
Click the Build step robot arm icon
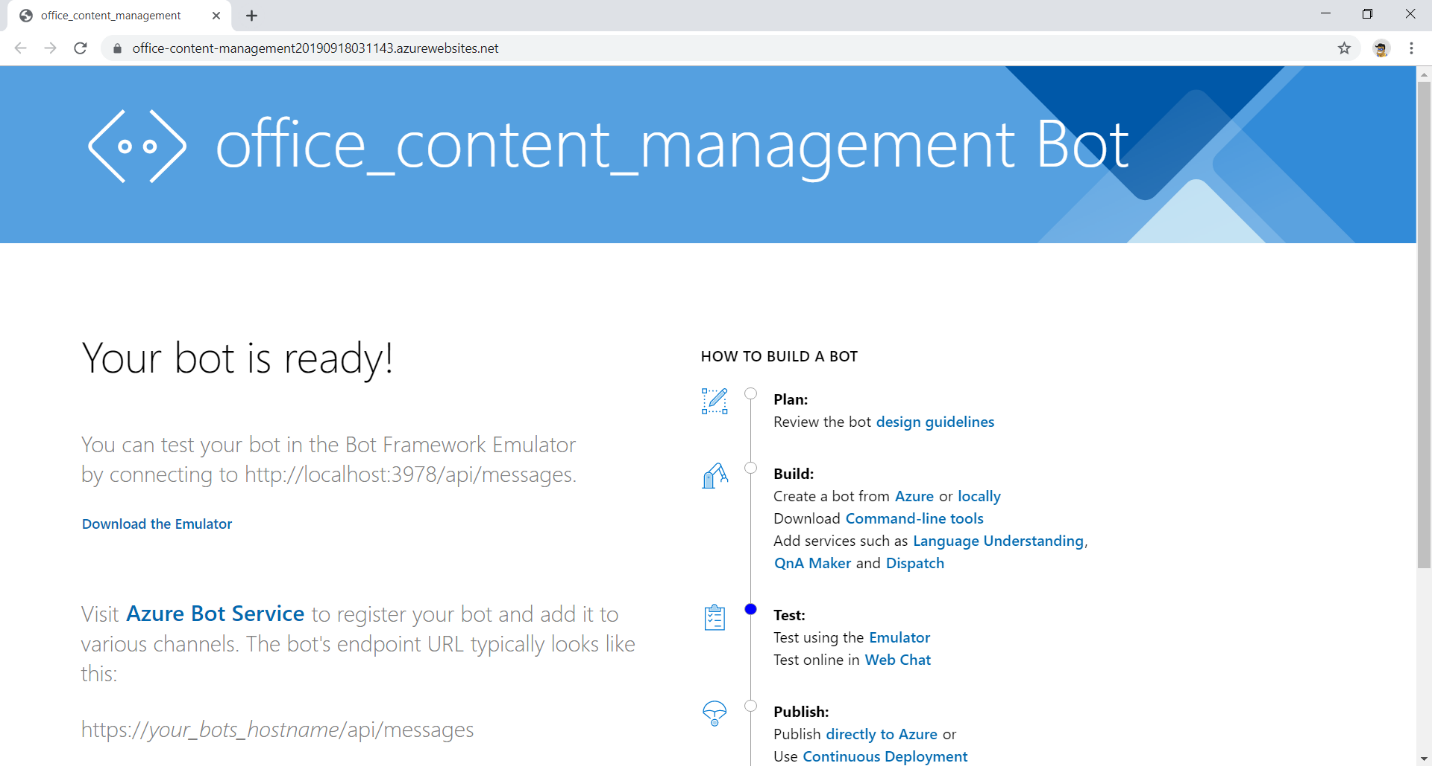tap(714, 477)
